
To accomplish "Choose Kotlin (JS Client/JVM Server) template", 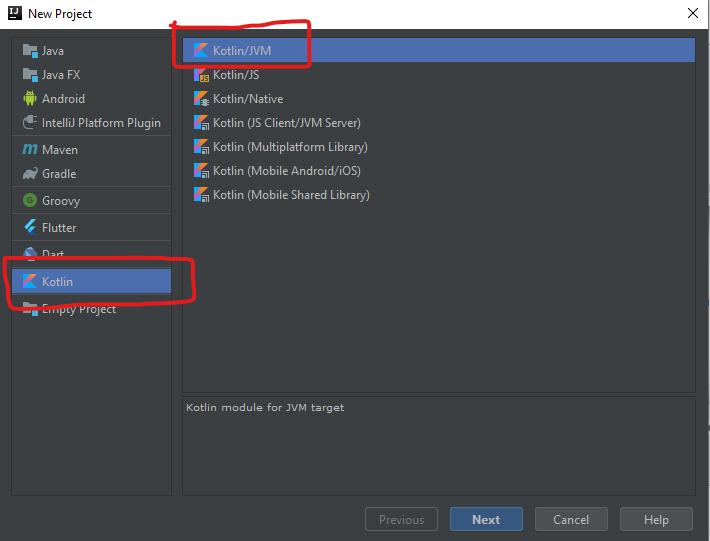I will click(439, 123).
